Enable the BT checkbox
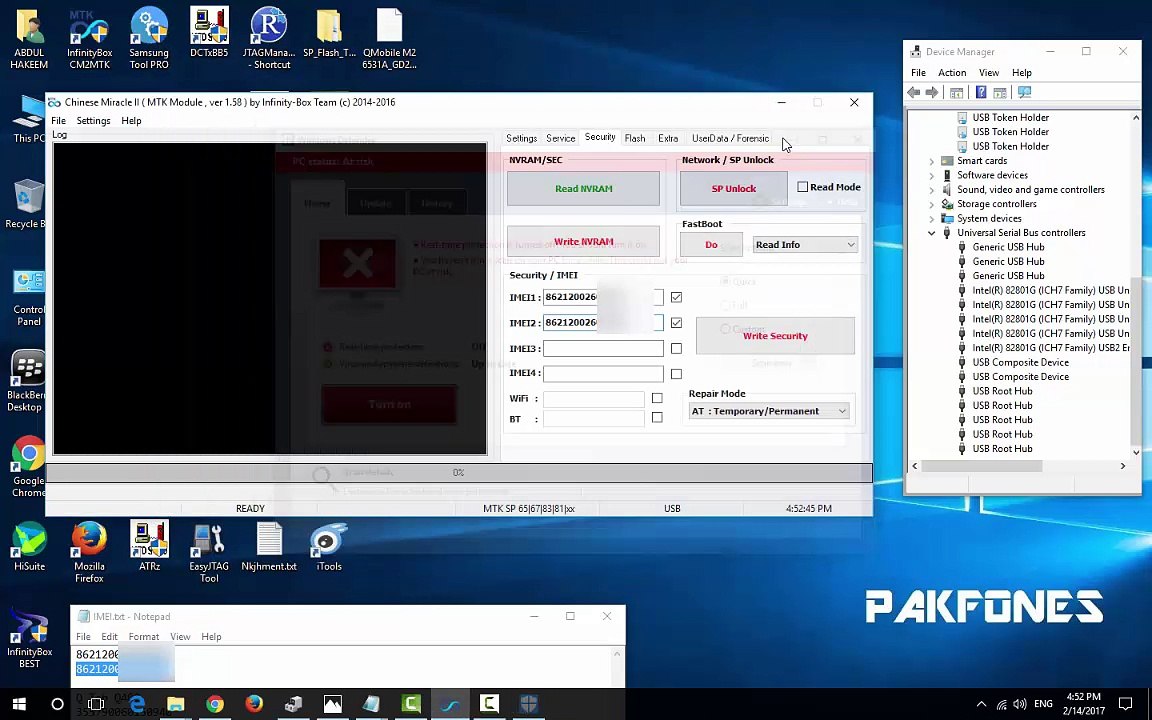 point(657,417)
